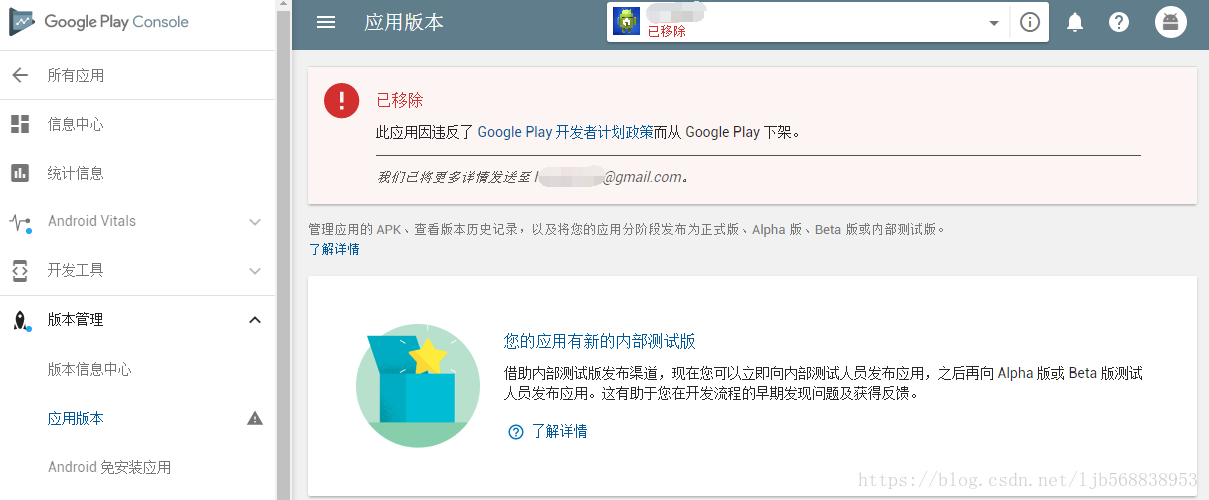Screen dimensions: 1209x500
Task: Select 版本信息中心 submenu item
Action: coord(90,369)
